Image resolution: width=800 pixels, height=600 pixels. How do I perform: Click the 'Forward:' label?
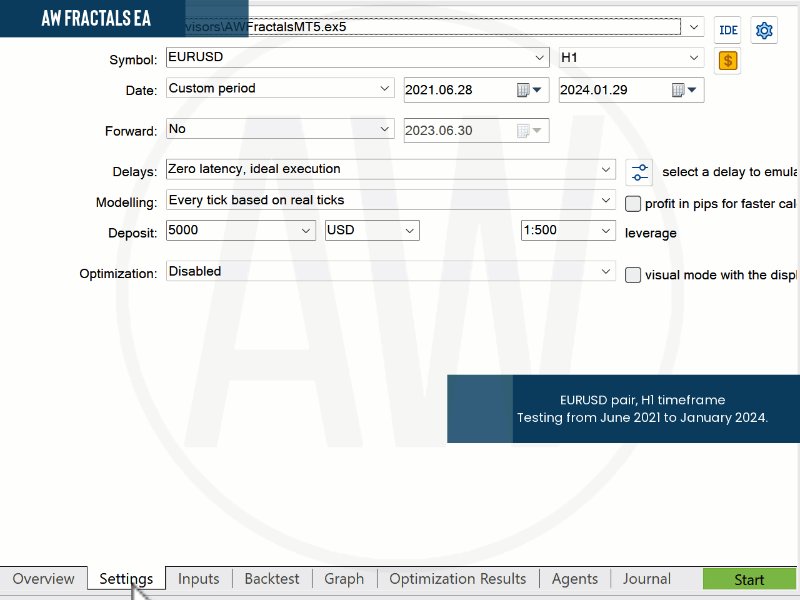pyautogui.click(x=131, y=131)
